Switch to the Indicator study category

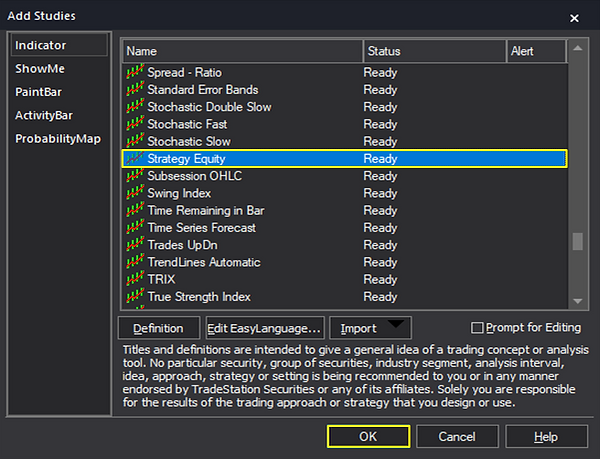[x=59, y=45]
